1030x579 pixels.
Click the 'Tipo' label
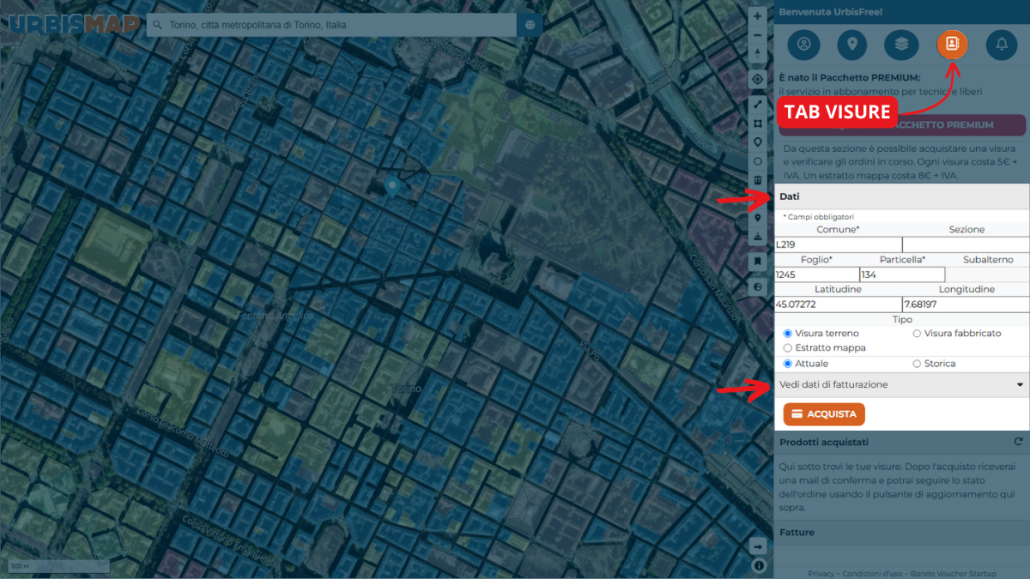click(902, 319)
